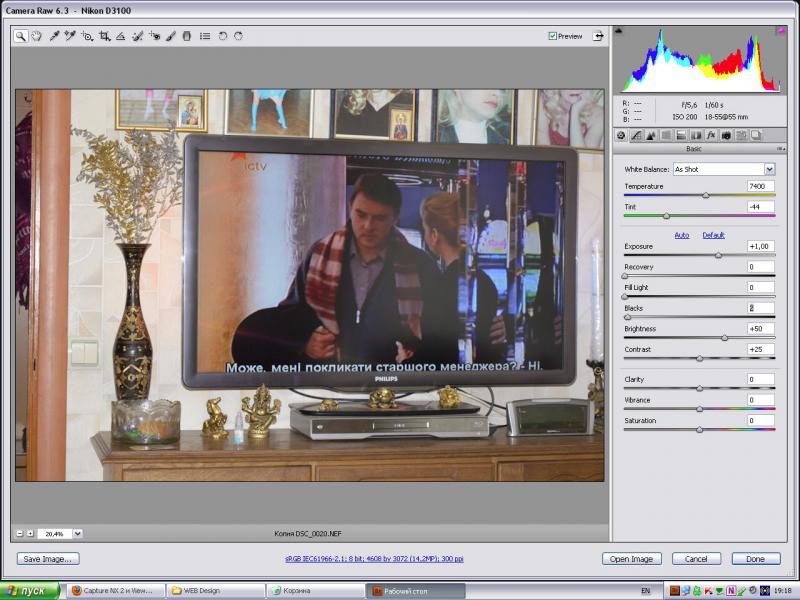Cancel the Camera Raw dialog

[x=696, y=559]
